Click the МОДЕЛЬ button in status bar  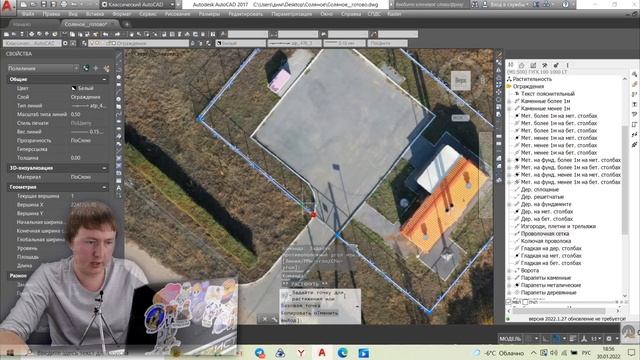point(510,338)
